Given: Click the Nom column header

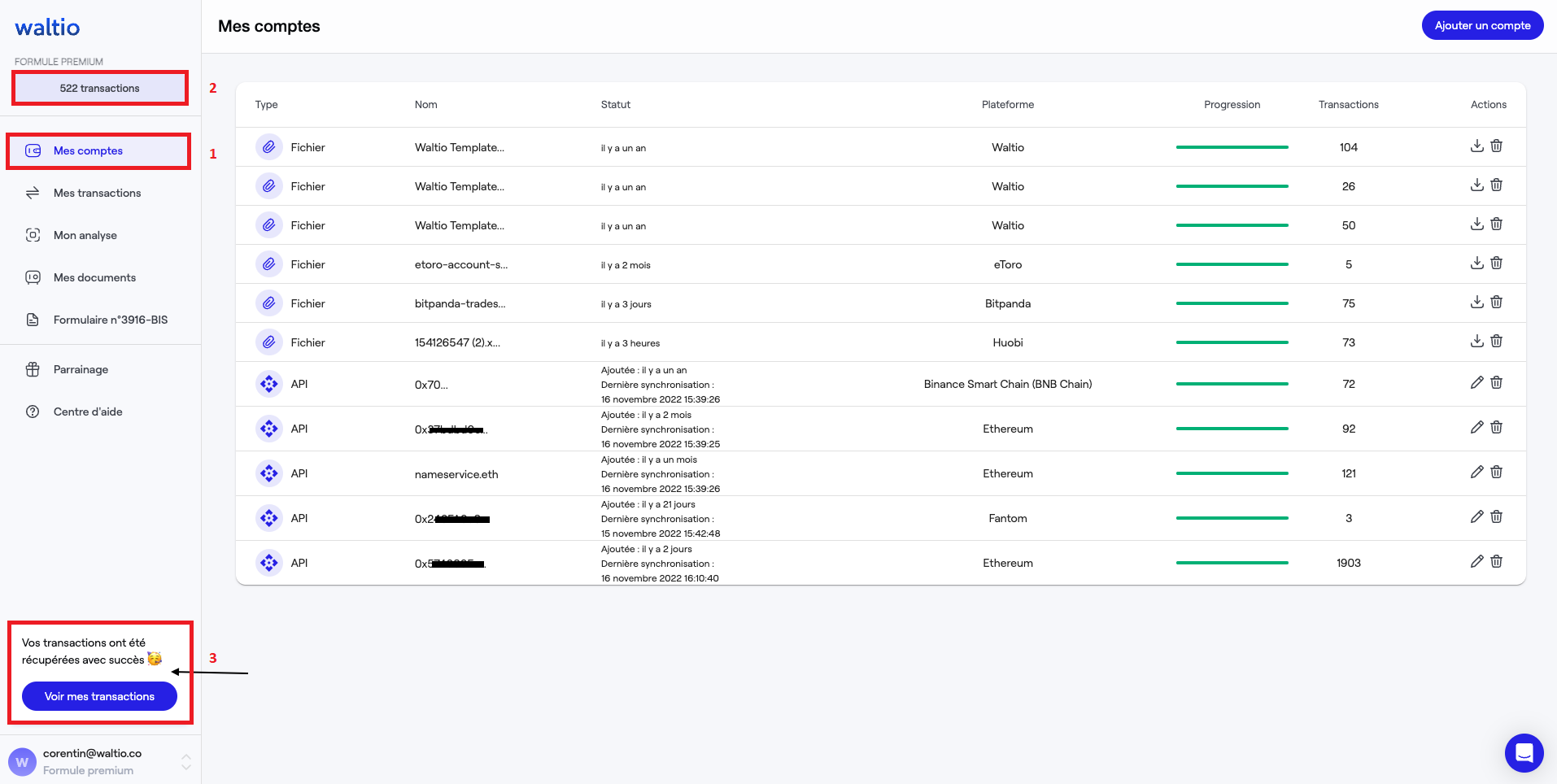Looking at the screenshot, I should click(425, 105).
